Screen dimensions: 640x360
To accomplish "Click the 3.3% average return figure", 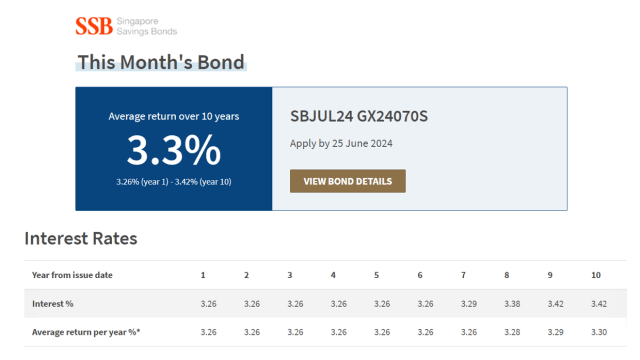I will click(x=174, y=150).
